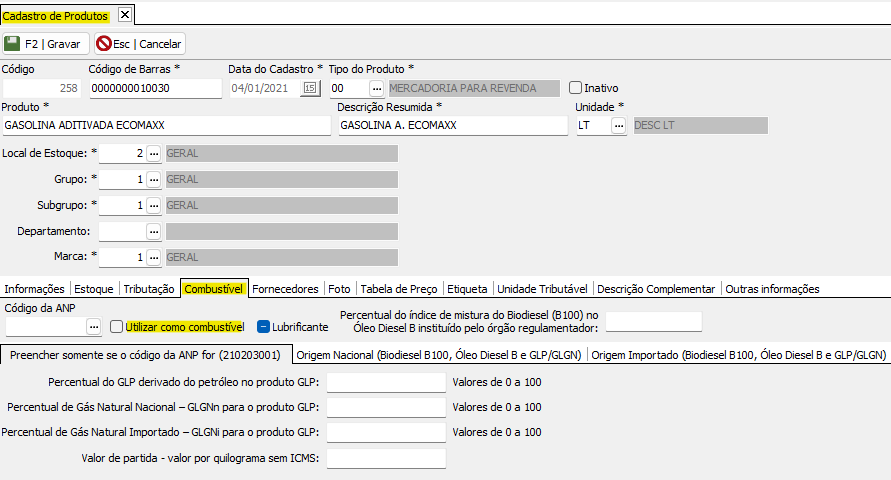Toggle the Lubrificante checkbox
The width and height of the screenshot is (891, 480).
264,327
